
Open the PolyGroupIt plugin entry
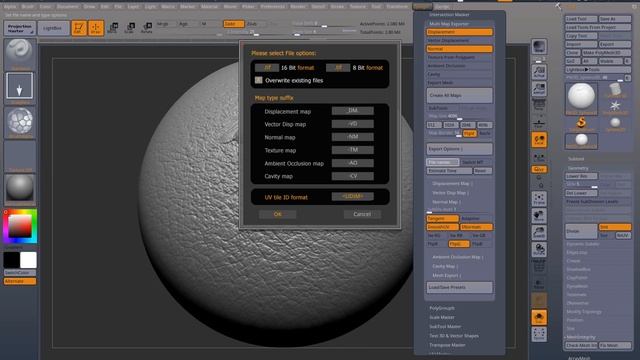click(x=442, y=308)
